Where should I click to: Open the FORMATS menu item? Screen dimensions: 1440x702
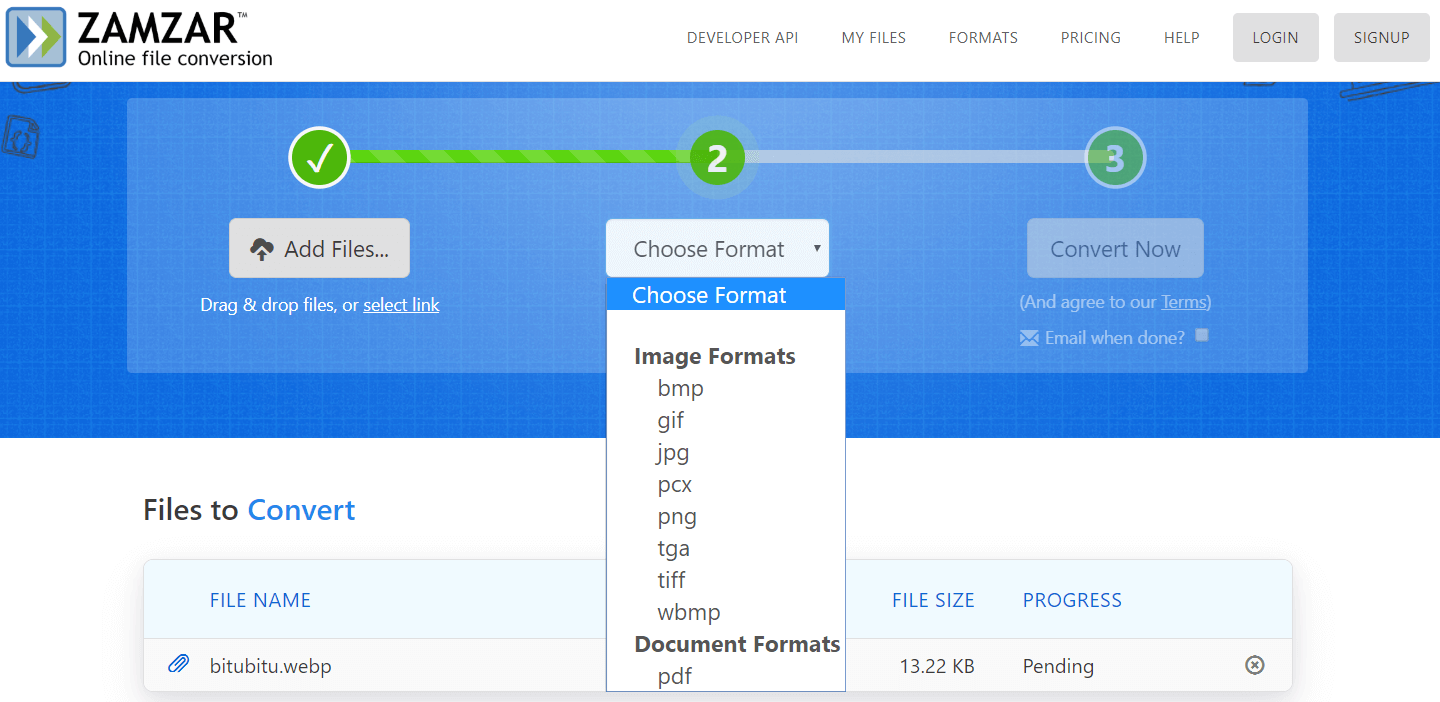(982, 37)
